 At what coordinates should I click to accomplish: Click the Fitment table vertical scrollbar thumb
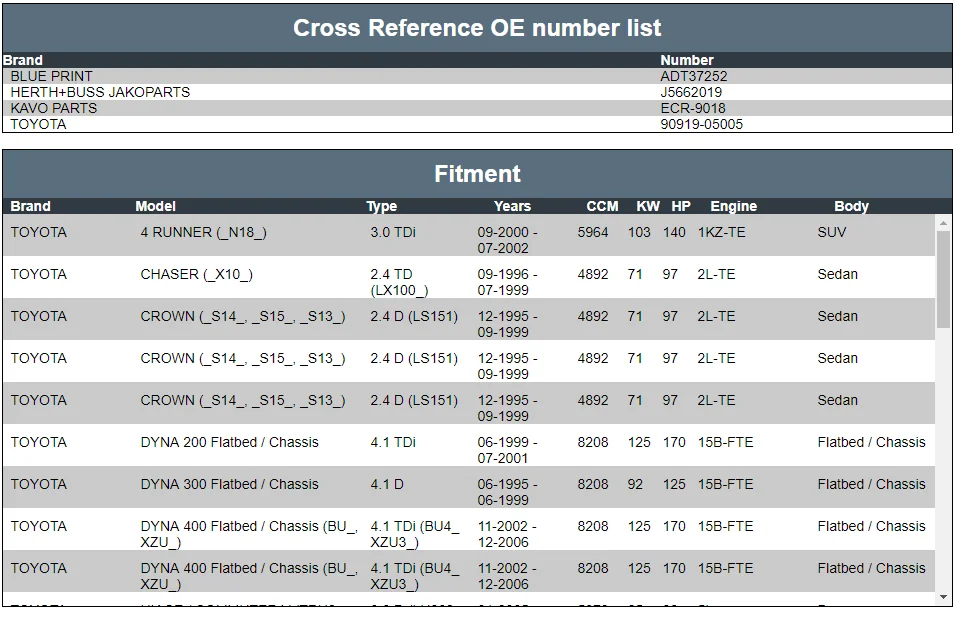click(943, 279)
